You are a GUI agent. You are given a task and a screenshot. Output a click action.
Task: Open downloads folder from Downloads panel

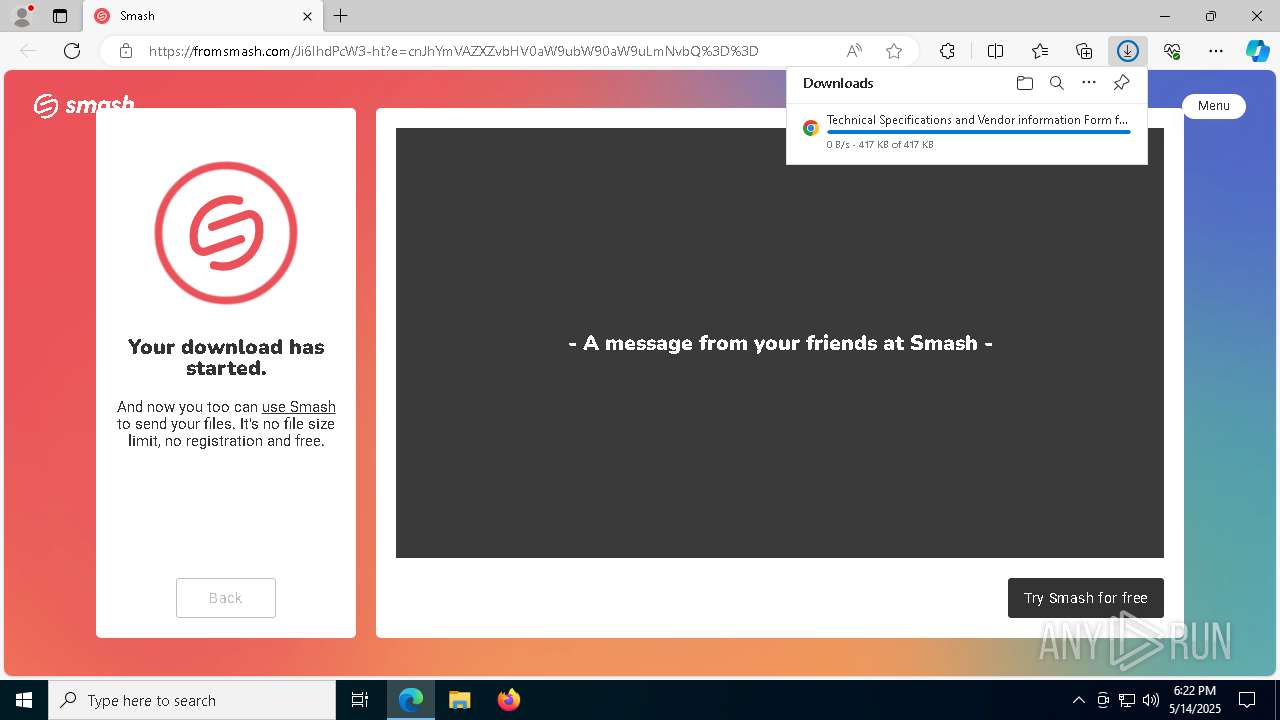[x=1024, y=83]
